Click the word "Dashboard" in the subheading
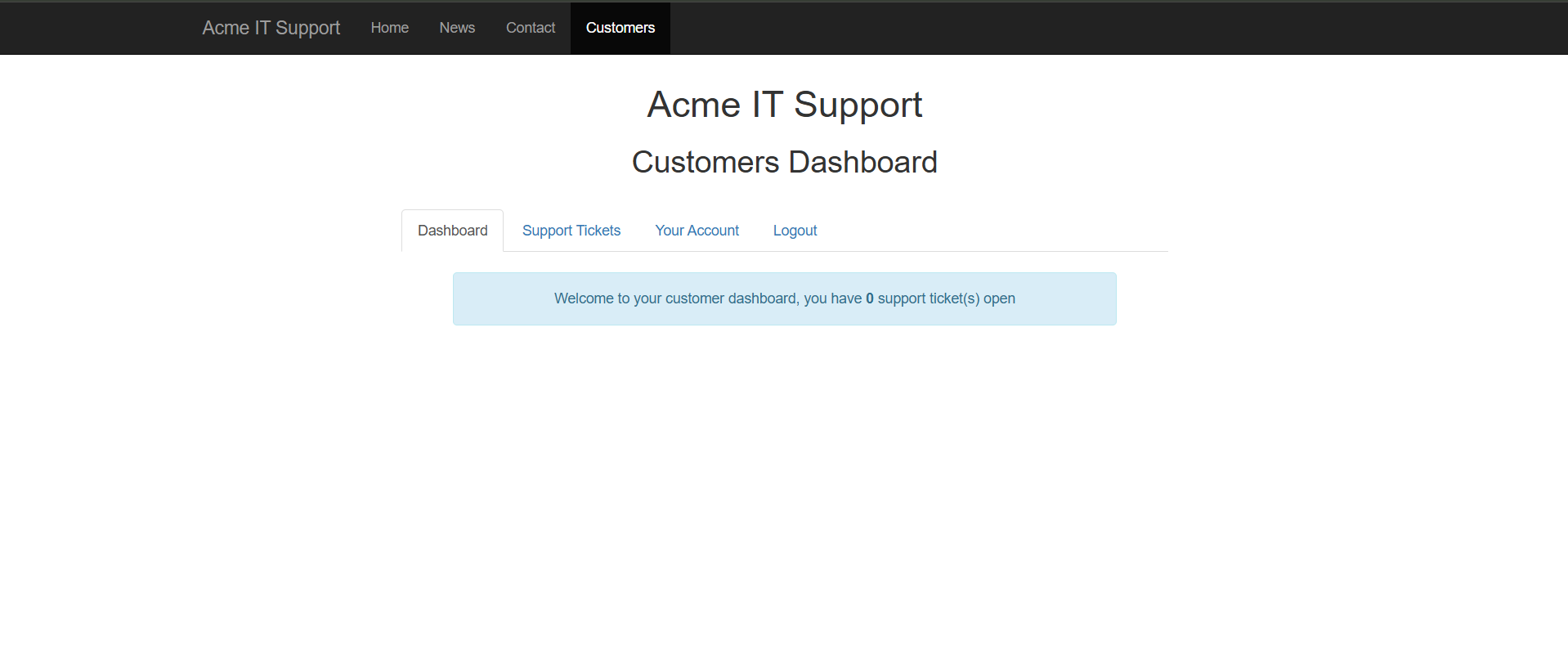The height and width of the screenshot is (664, 1568). pos(862,162)
